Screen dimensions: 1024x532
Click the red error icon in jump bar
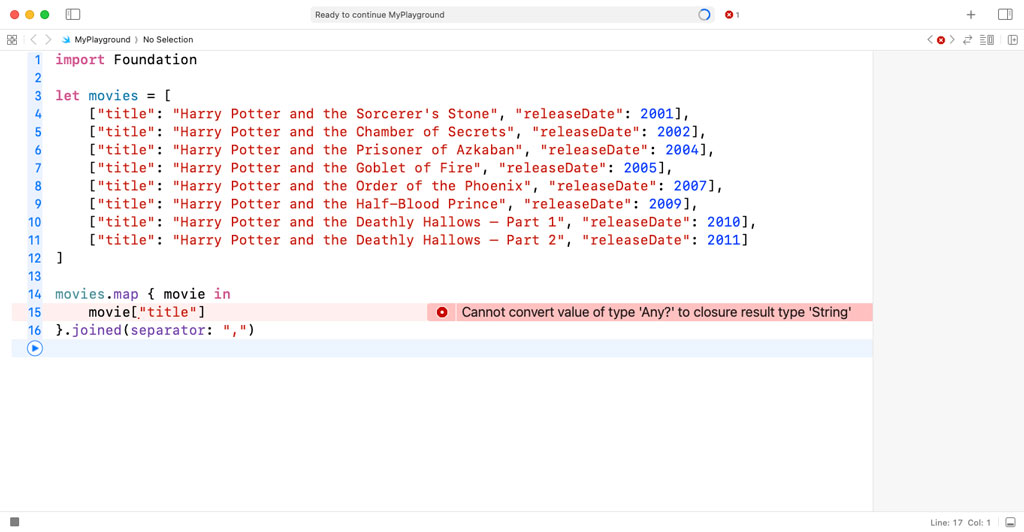941,40
